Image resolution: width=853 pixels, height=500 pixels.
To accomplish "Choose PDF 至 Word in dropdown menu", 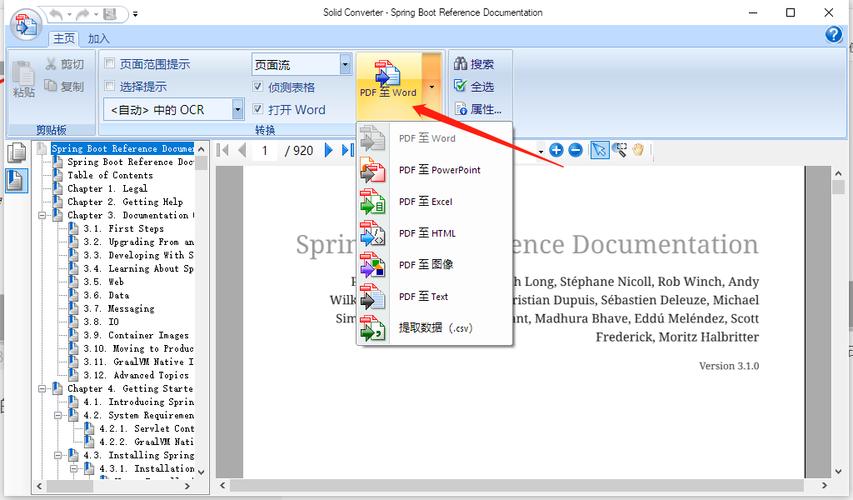I will pyautogui.click(x=434, y=138).
